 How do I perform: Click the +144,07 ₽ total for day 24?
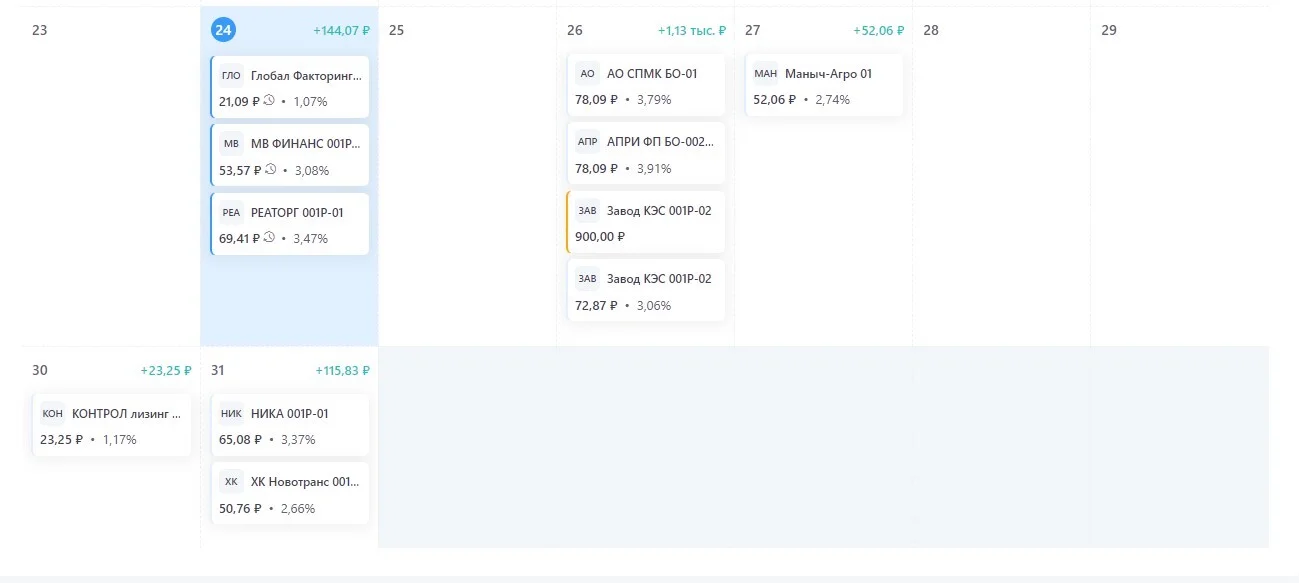pos(341,31)
